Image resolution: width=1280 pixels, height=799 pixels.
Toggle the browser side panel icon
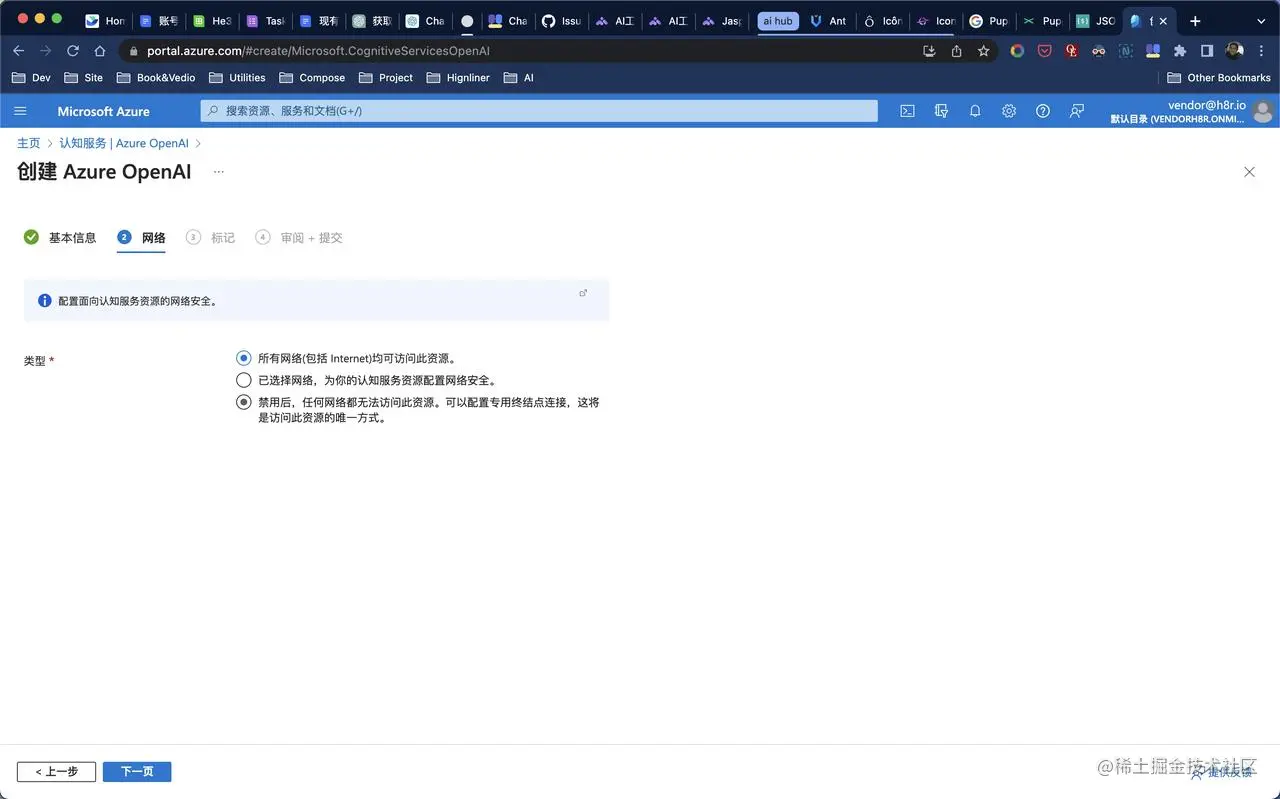pos(1207,50)
